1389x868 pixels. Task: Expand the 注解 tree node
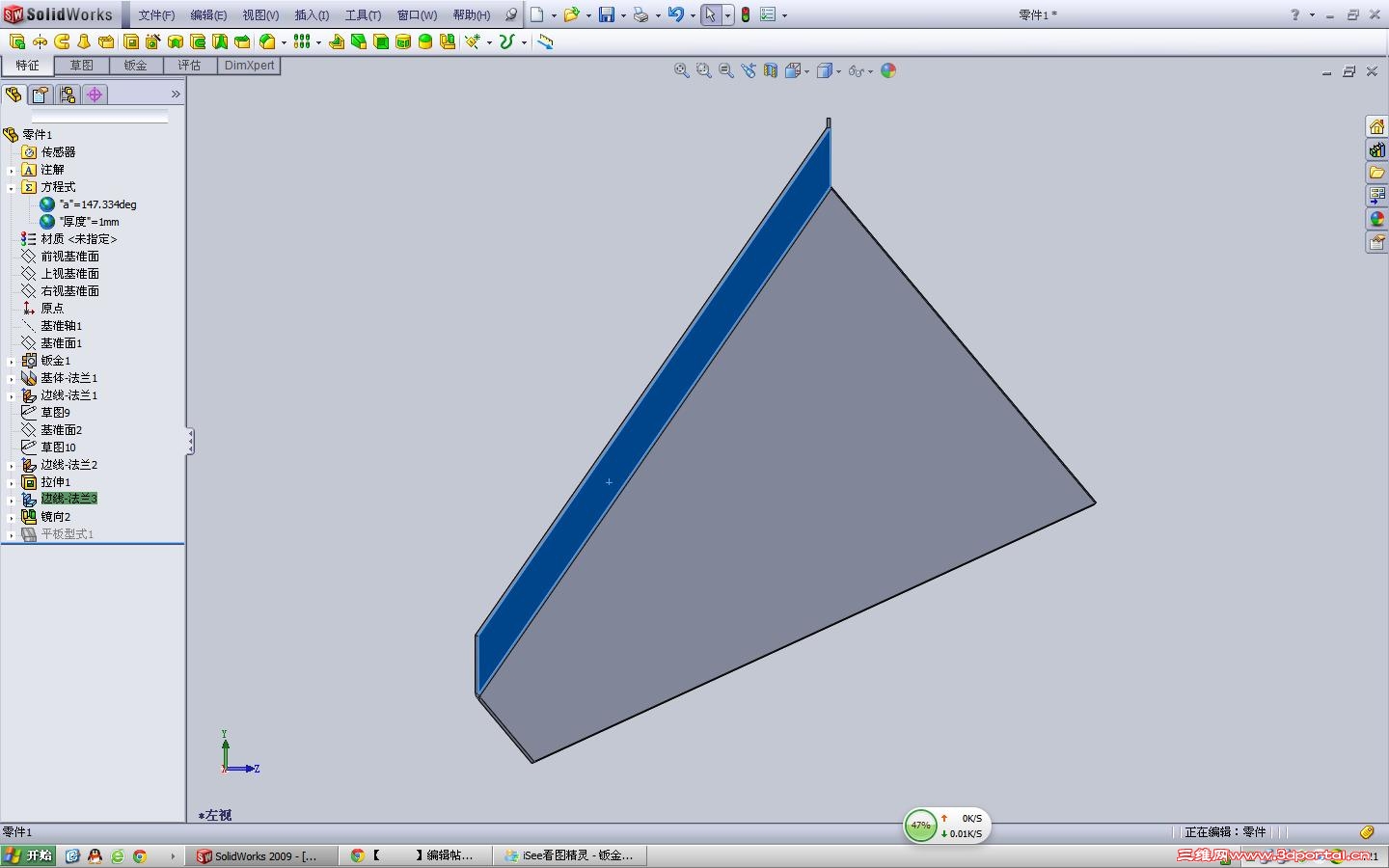pos(12,171)
